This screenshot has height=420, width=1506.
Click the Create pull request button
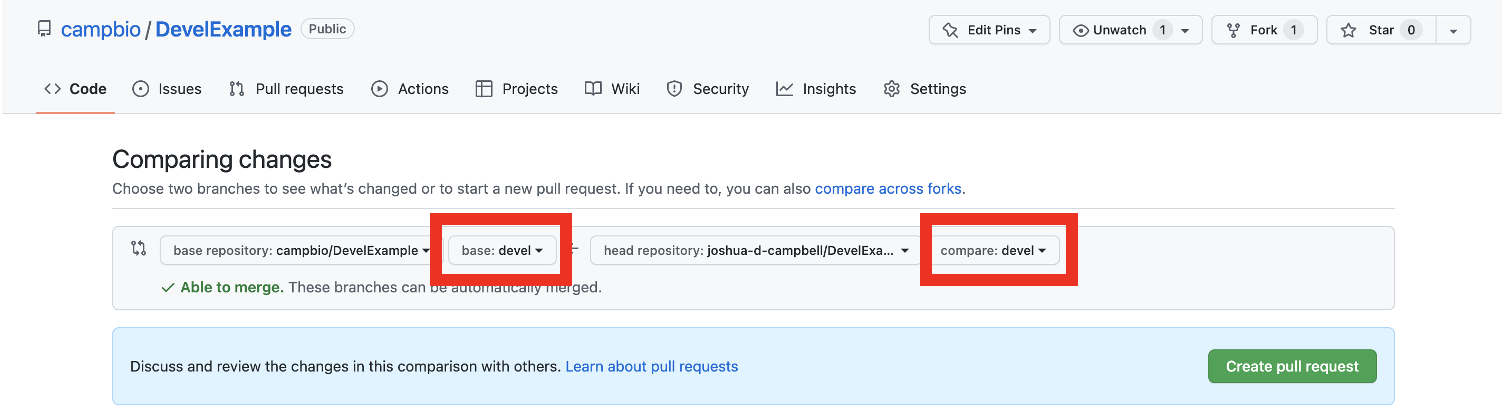coord(1292,366)
